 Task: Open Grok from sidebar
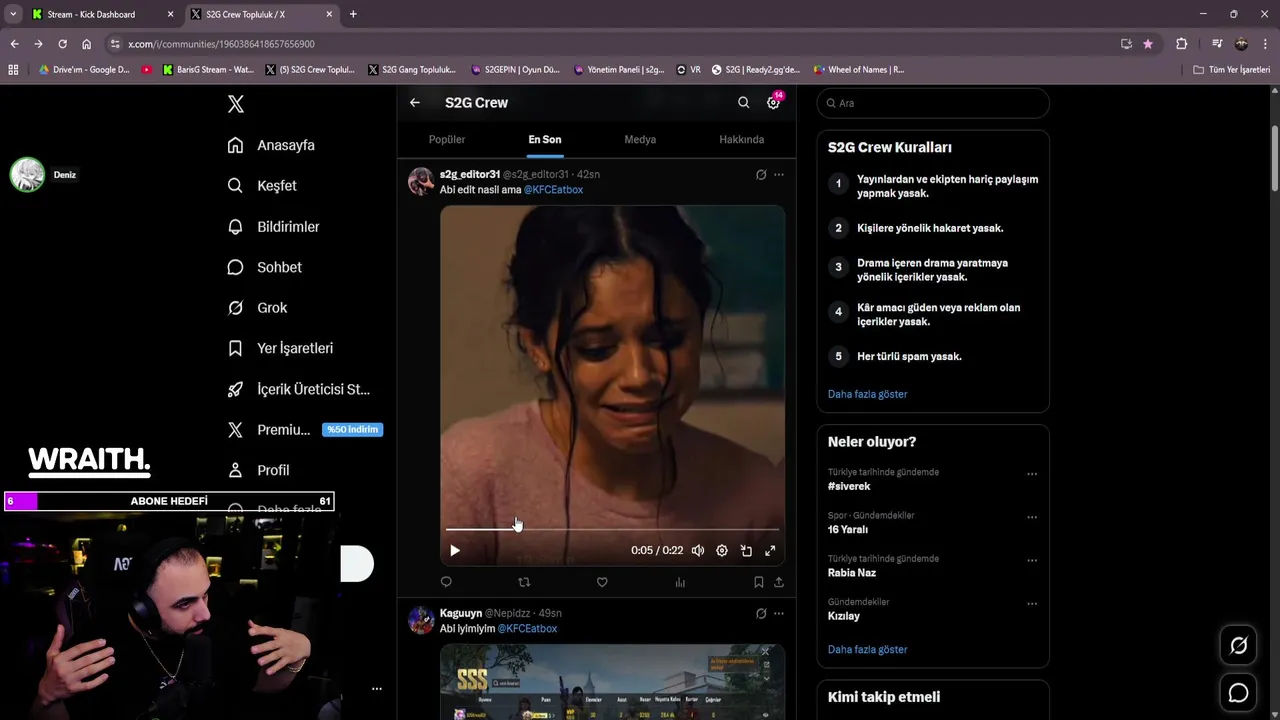pos(257,308)
